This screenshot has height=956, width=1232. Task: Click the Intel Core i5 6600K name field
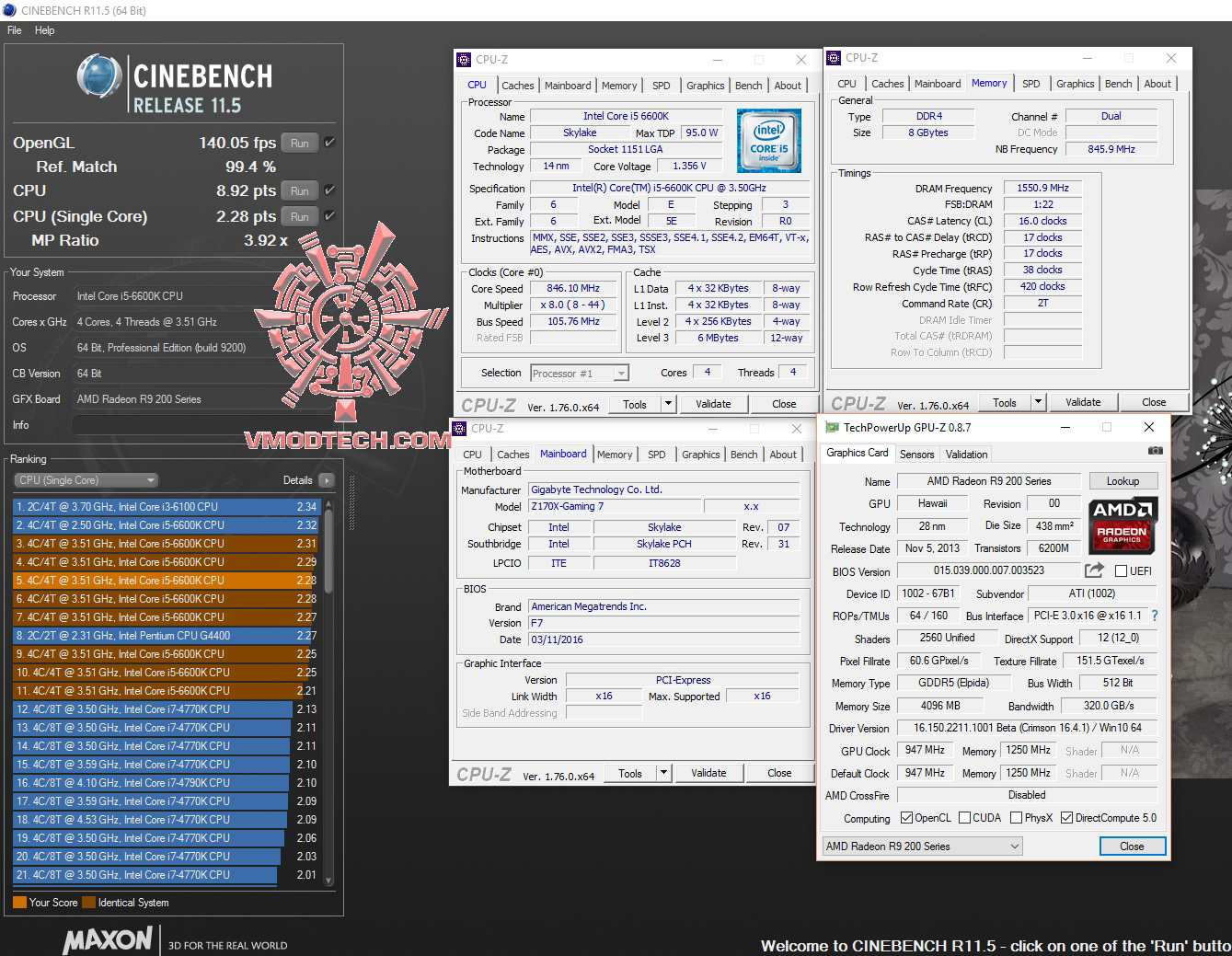(x=626, y=116)
